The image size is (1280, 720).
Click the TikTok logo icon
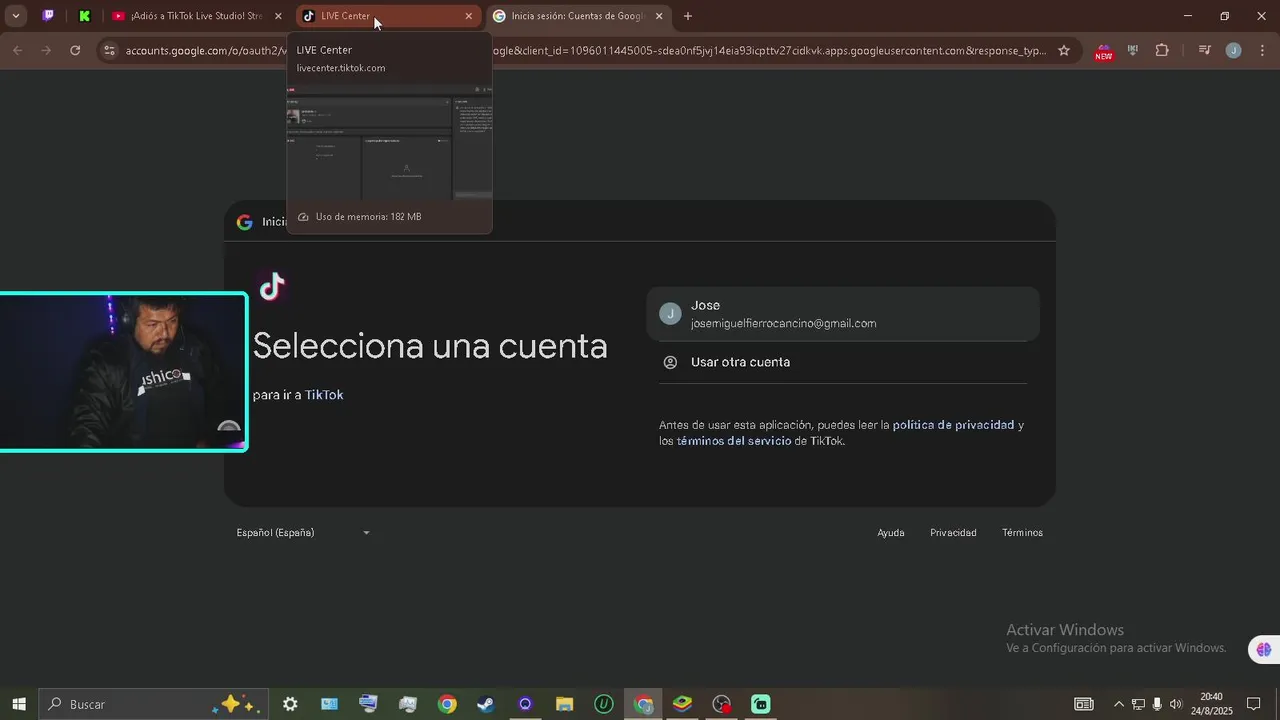point(272,287)
